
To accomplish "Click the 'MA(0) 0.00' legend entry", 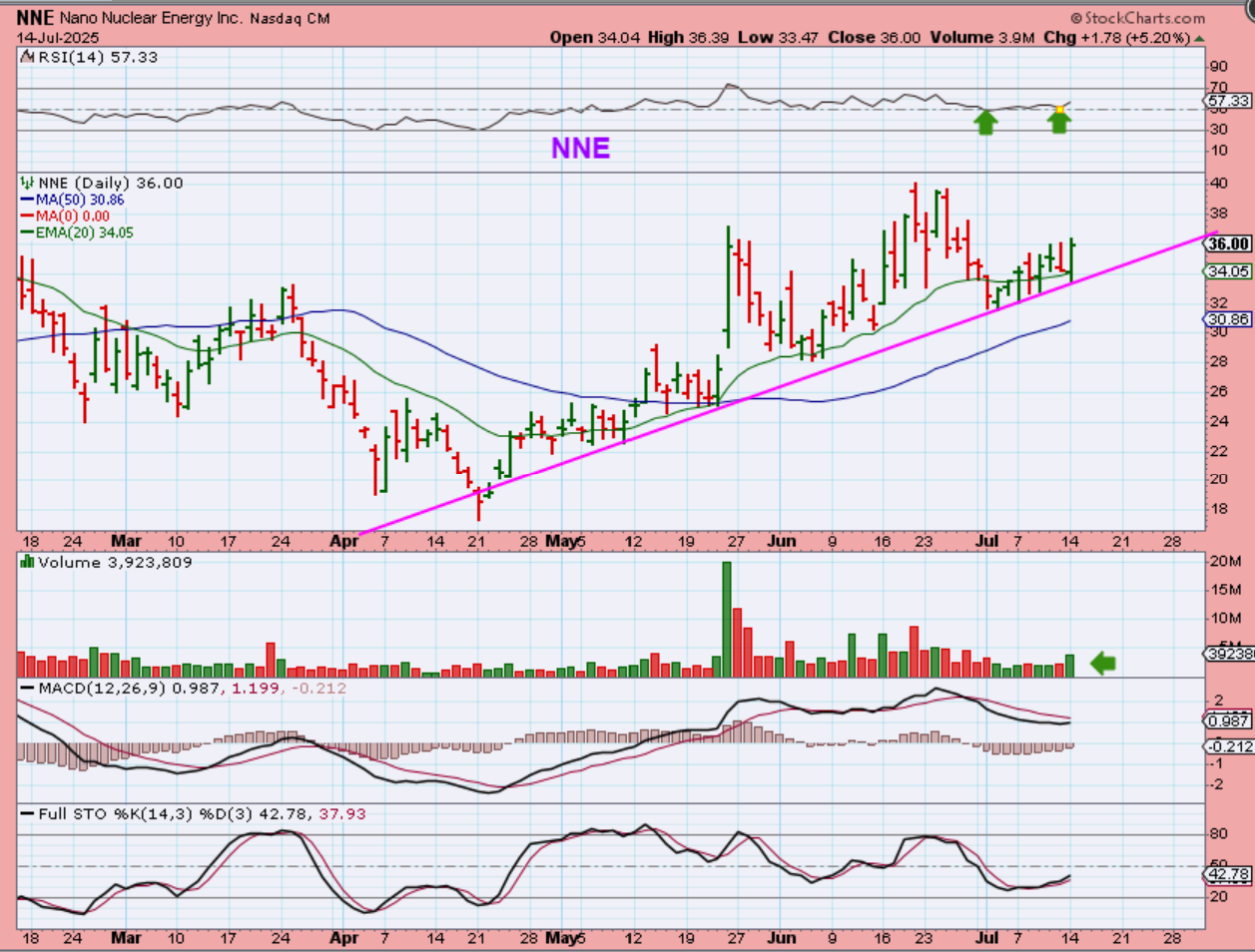I will click(73, 216).
